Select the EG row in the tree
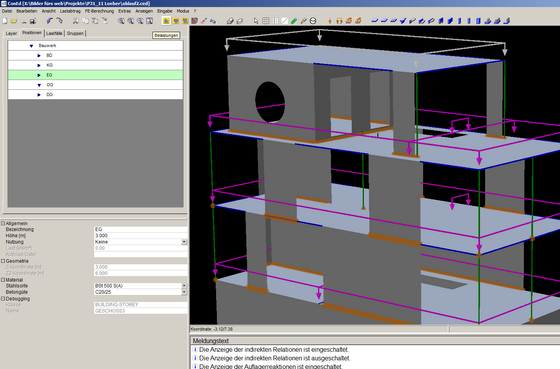Screen dimensions: 560x369 coord(95,75)
